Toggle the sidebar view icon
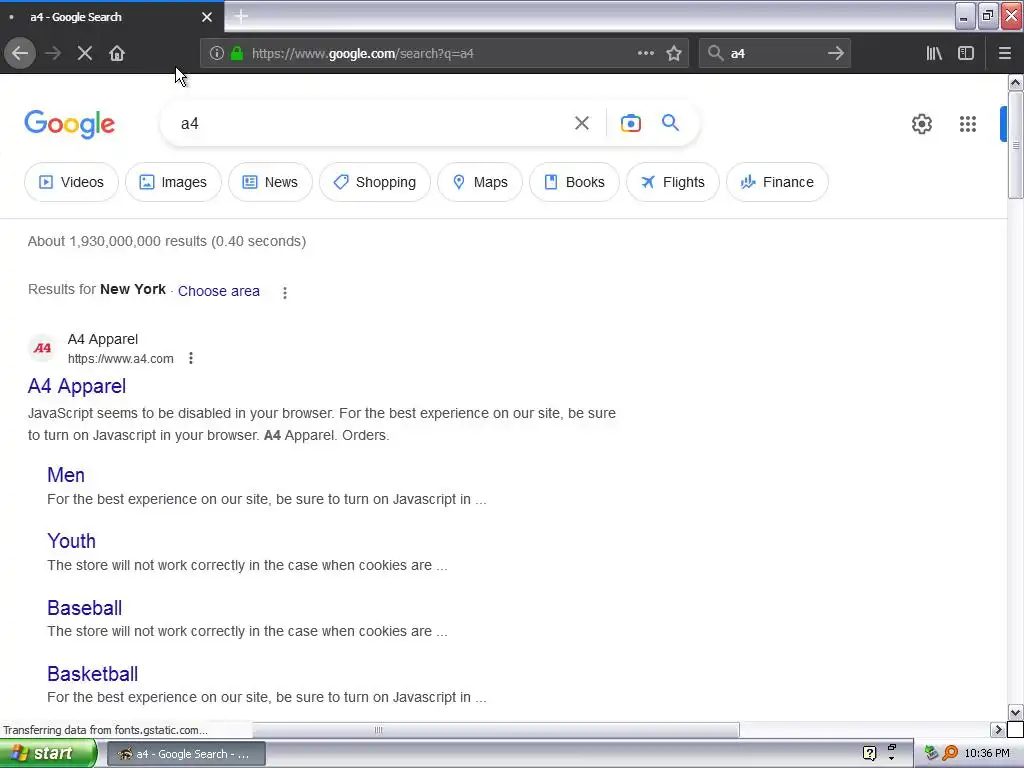This screenshot has height=768, width=1024. (x=966, y=54)
